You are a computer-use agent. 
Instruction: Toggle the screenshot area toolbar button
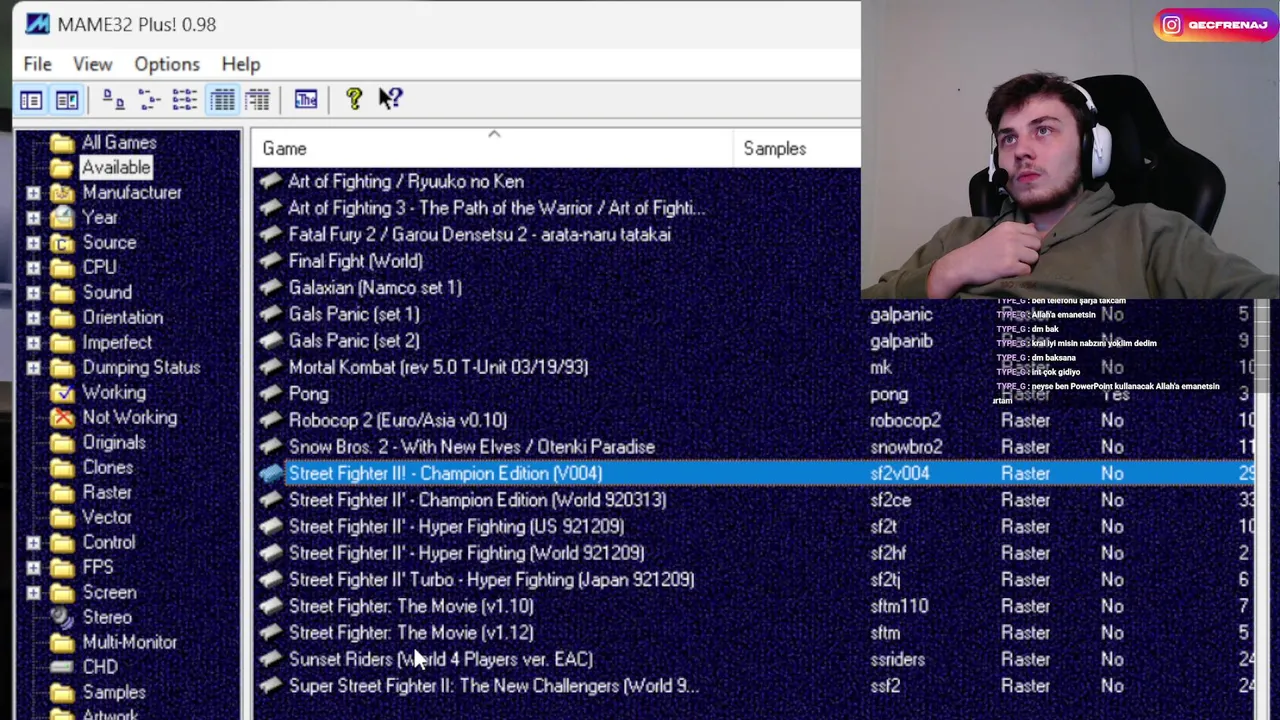[x=67, y=99]
